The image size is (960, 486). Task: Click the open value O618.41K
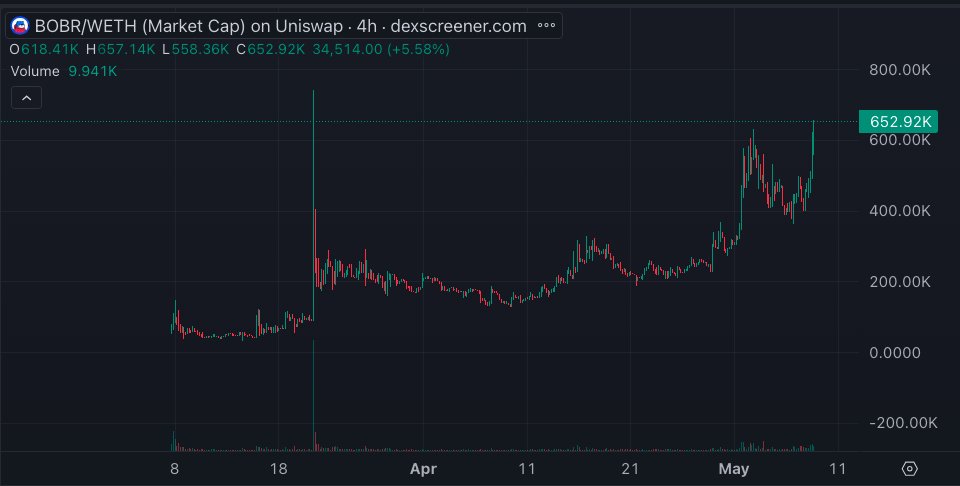44,49
